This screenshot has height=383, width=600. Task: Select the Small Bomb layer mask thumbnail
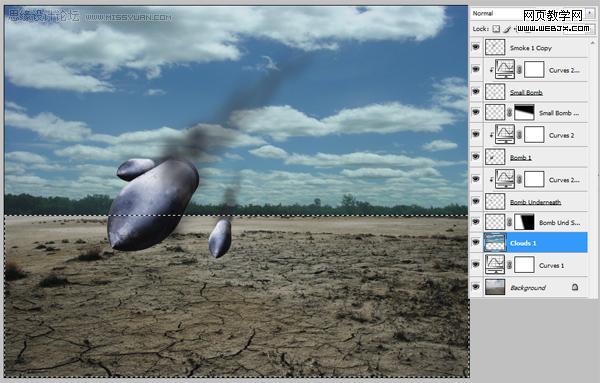(524, 112)
